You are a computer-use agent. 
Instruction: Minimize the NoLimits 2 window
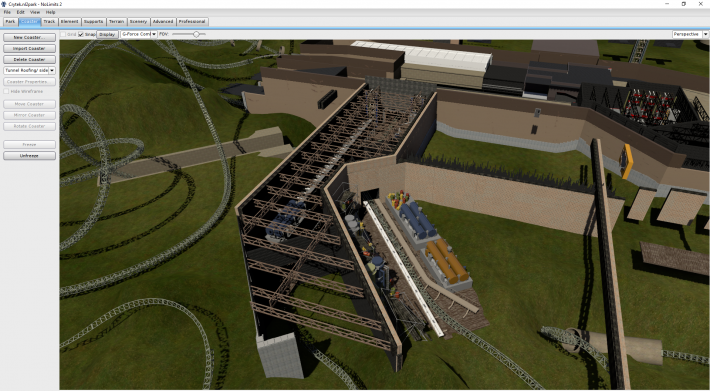tap(667, 4)
